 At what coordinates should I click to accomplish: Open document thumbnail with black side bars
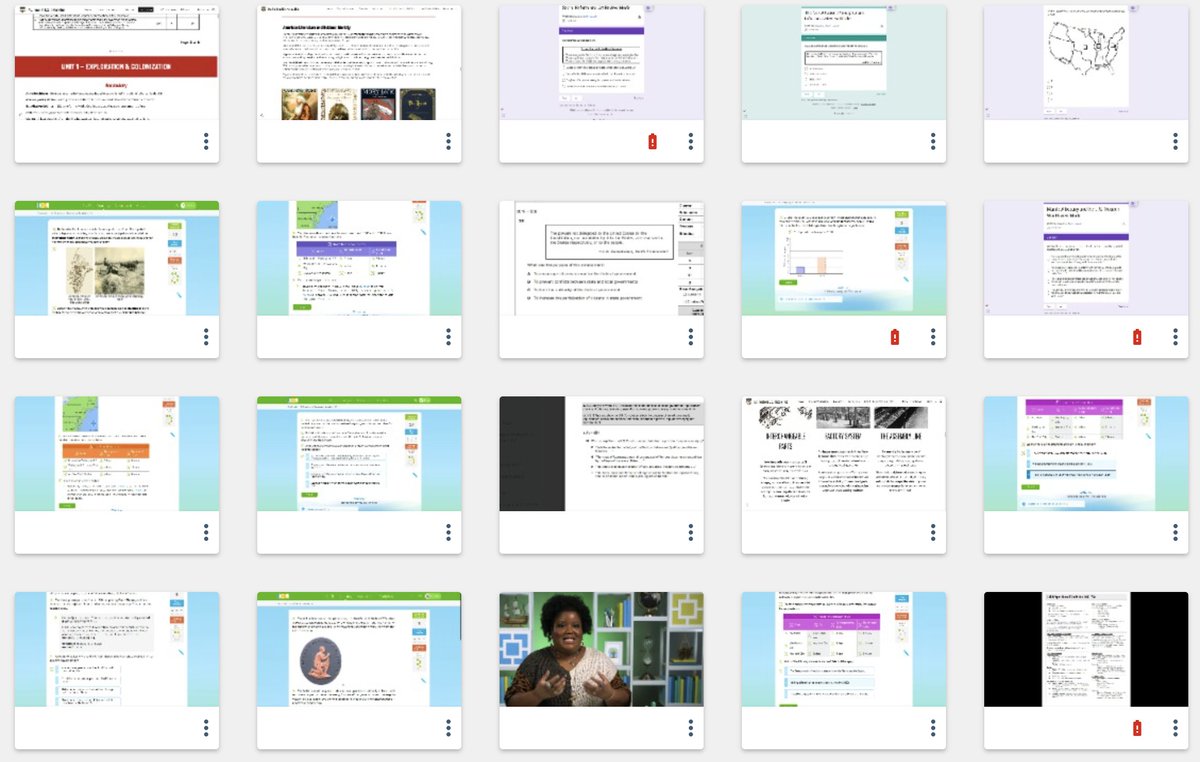pyautogui.click(x=1086, y=649)
